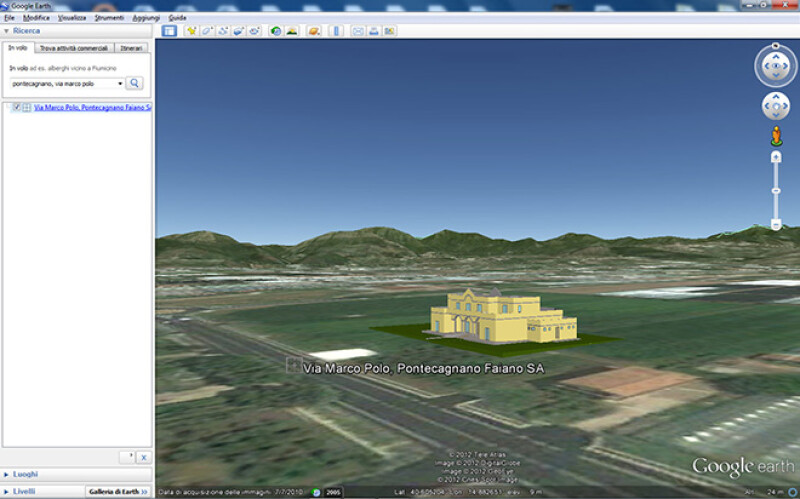View in Google Maps icon
The height and width of the screenshot is (499, 800).
(x=390, y=31)
